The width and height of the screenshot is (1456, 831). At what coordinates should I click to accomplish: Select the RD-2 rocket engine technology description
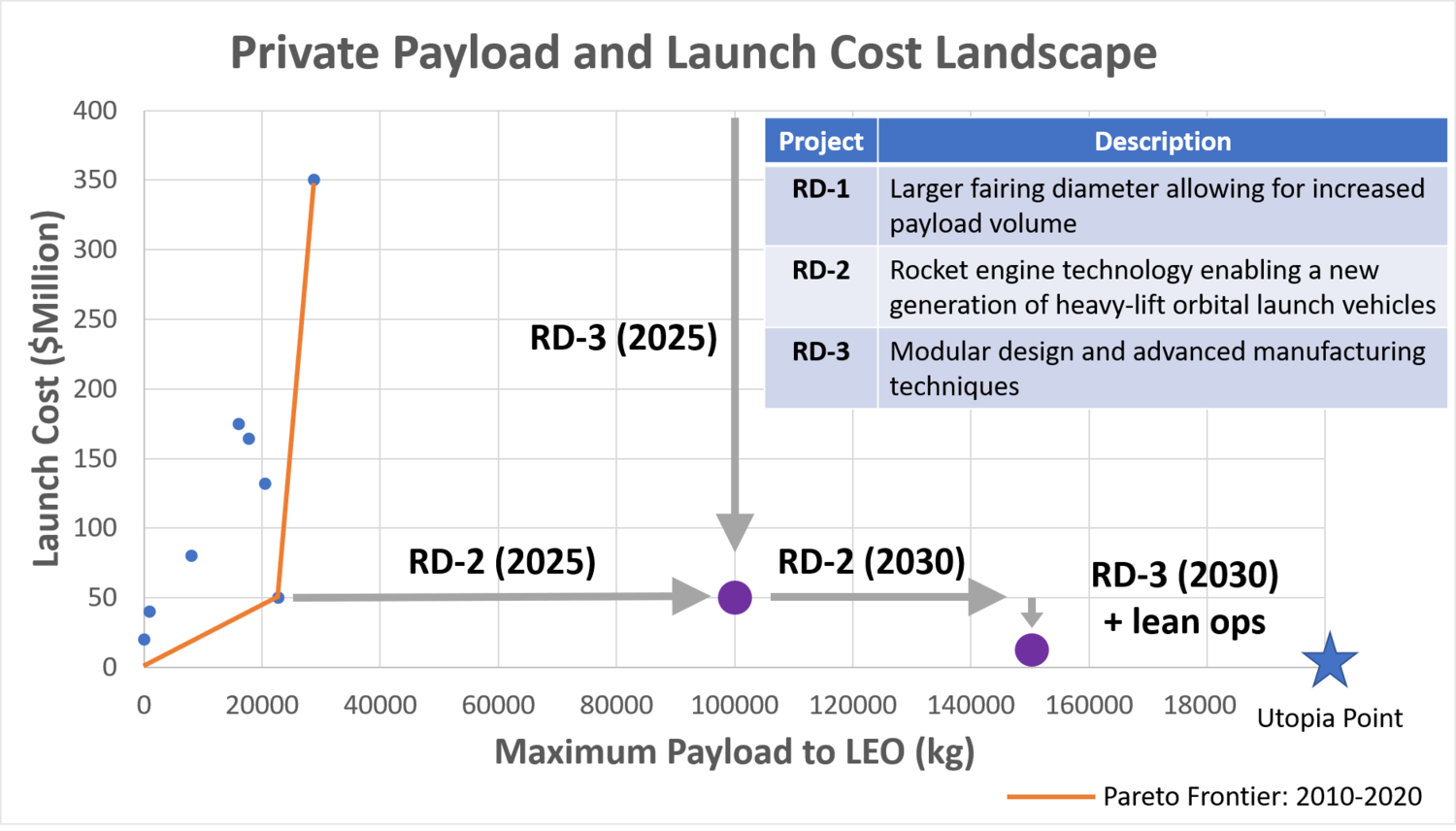click(1162, 287)
